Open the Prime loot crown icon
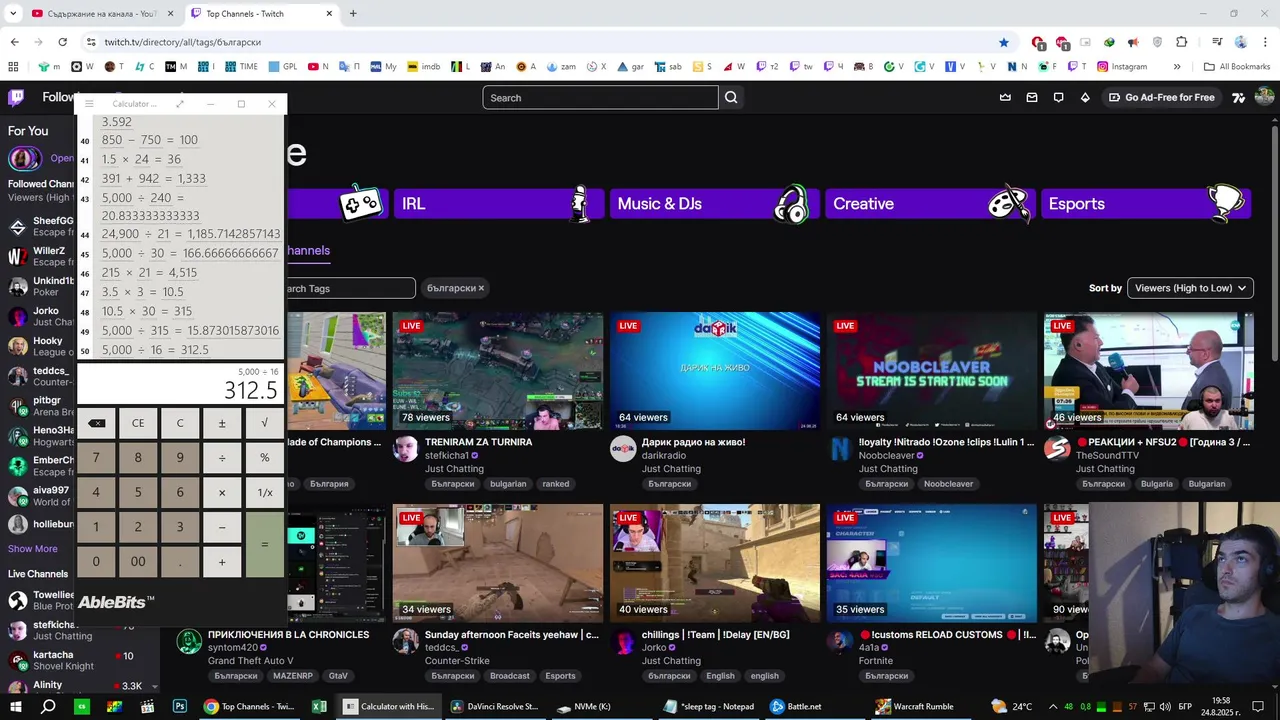The image size is (1280, 720). pos(1005,97)
